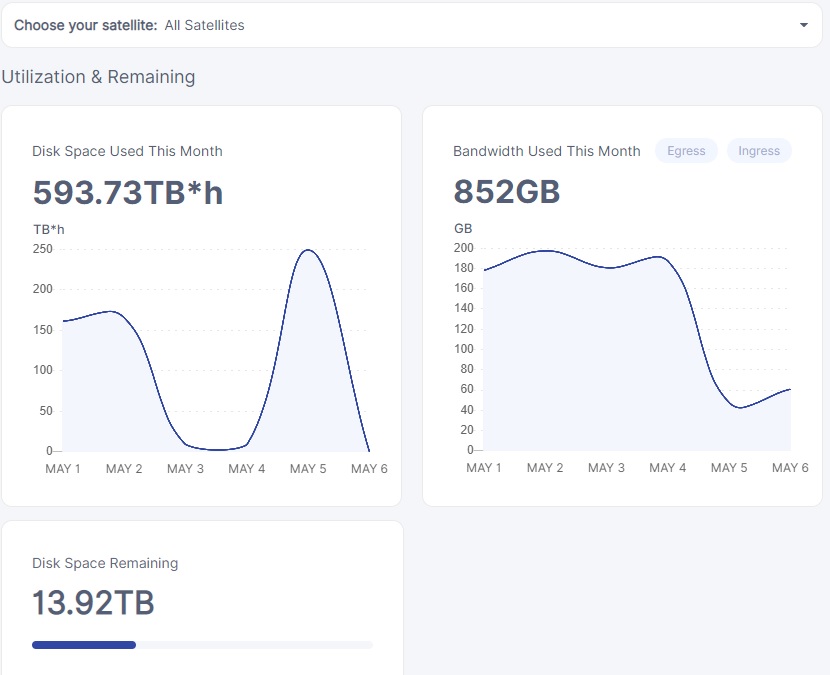Click the 593.73TB*h disk usage value

coord(128,193)
